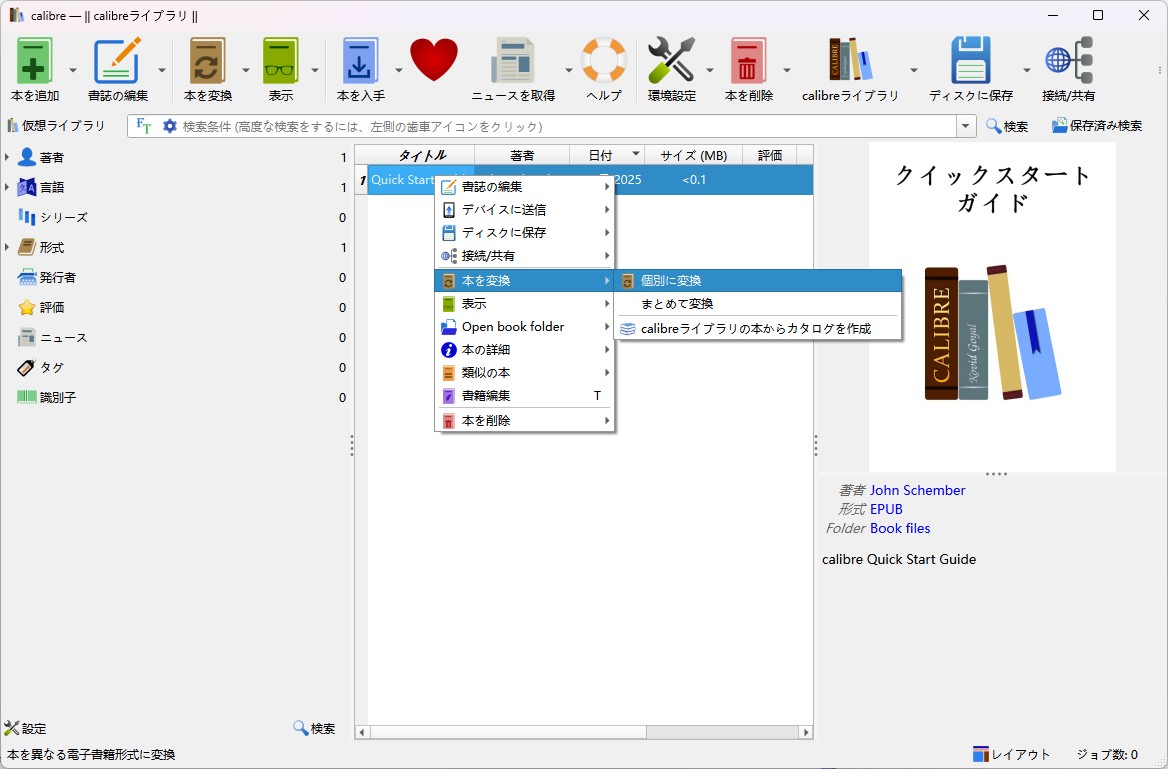
Task: Open dropdown arrow next to 本を削除 toolbar button
Action: [x=787, y=71]
